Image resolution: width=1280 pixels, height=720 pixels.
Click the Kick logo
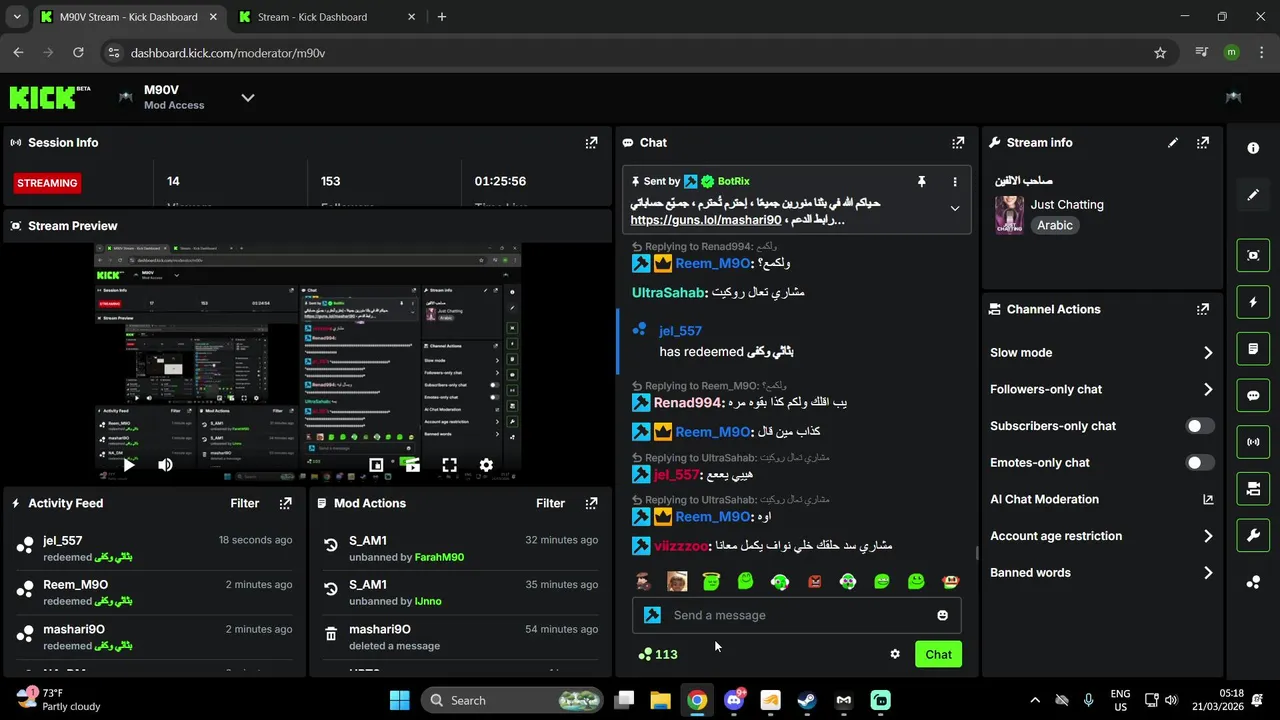pos(50,97)
